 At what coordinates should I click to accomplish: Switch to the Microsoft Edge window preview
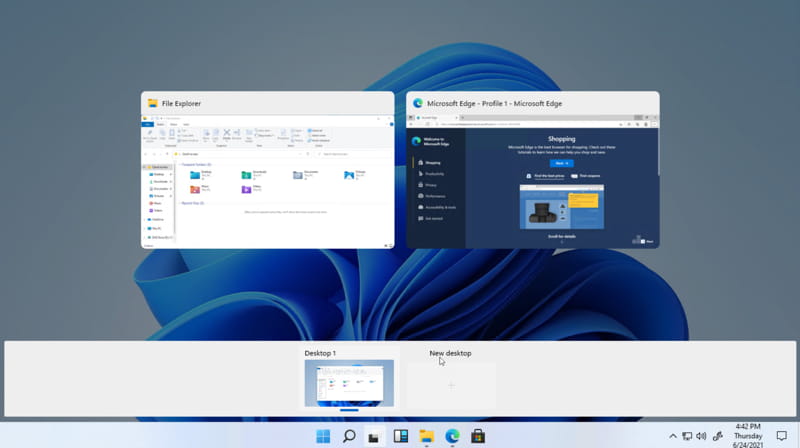[533, 170]
